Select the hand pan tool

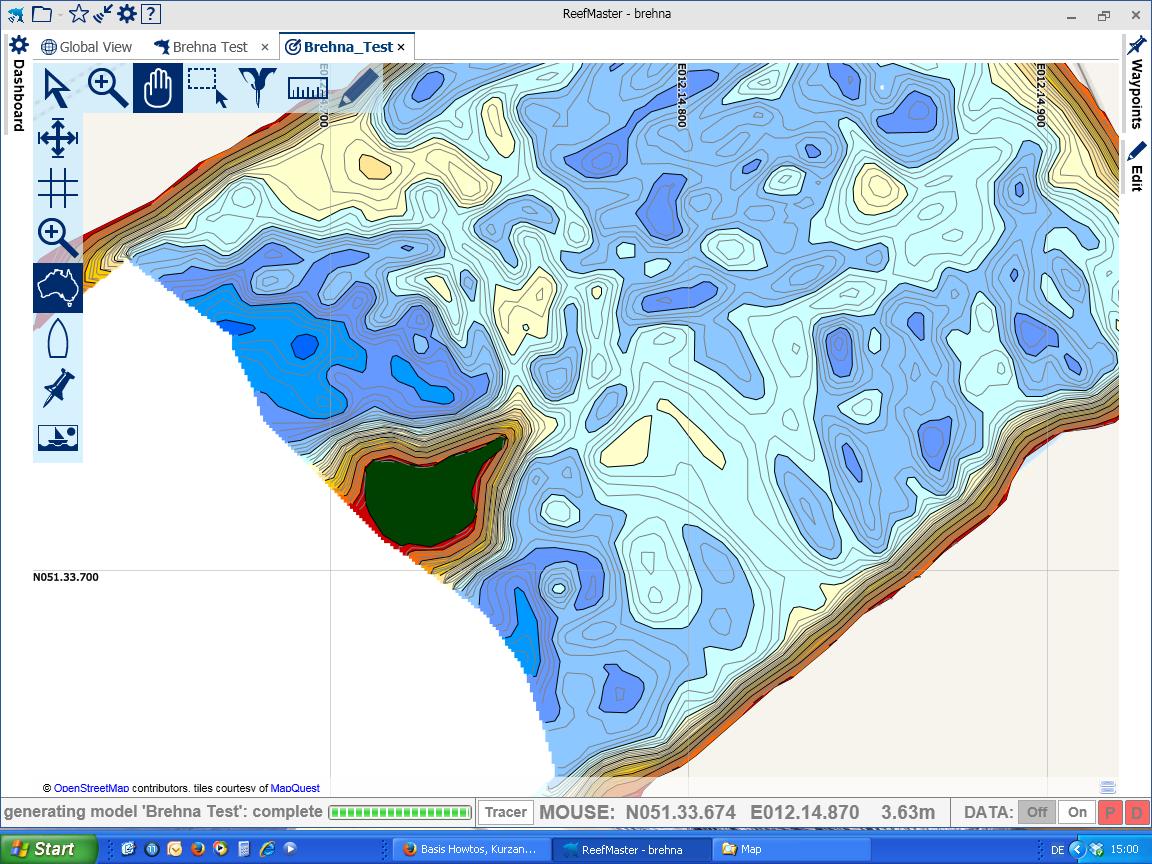(158, 88)
